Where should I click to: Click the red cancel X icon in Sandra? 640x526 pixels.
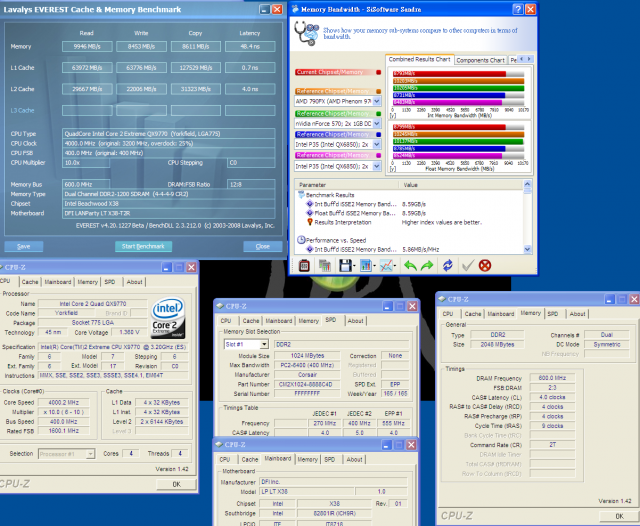point(485,266)
